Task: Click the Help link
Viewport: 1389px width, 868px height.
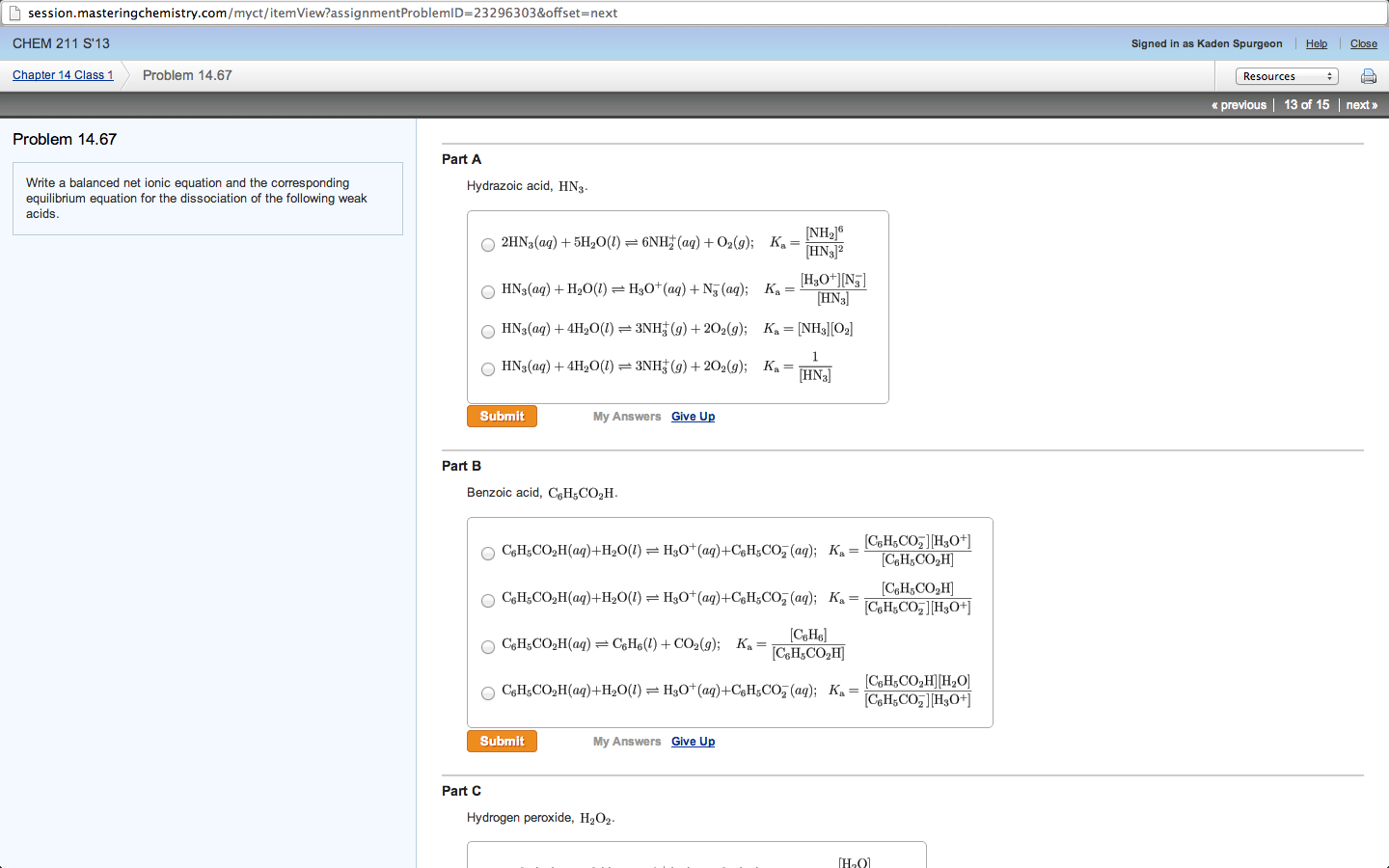Action: tap(1316, 43)
